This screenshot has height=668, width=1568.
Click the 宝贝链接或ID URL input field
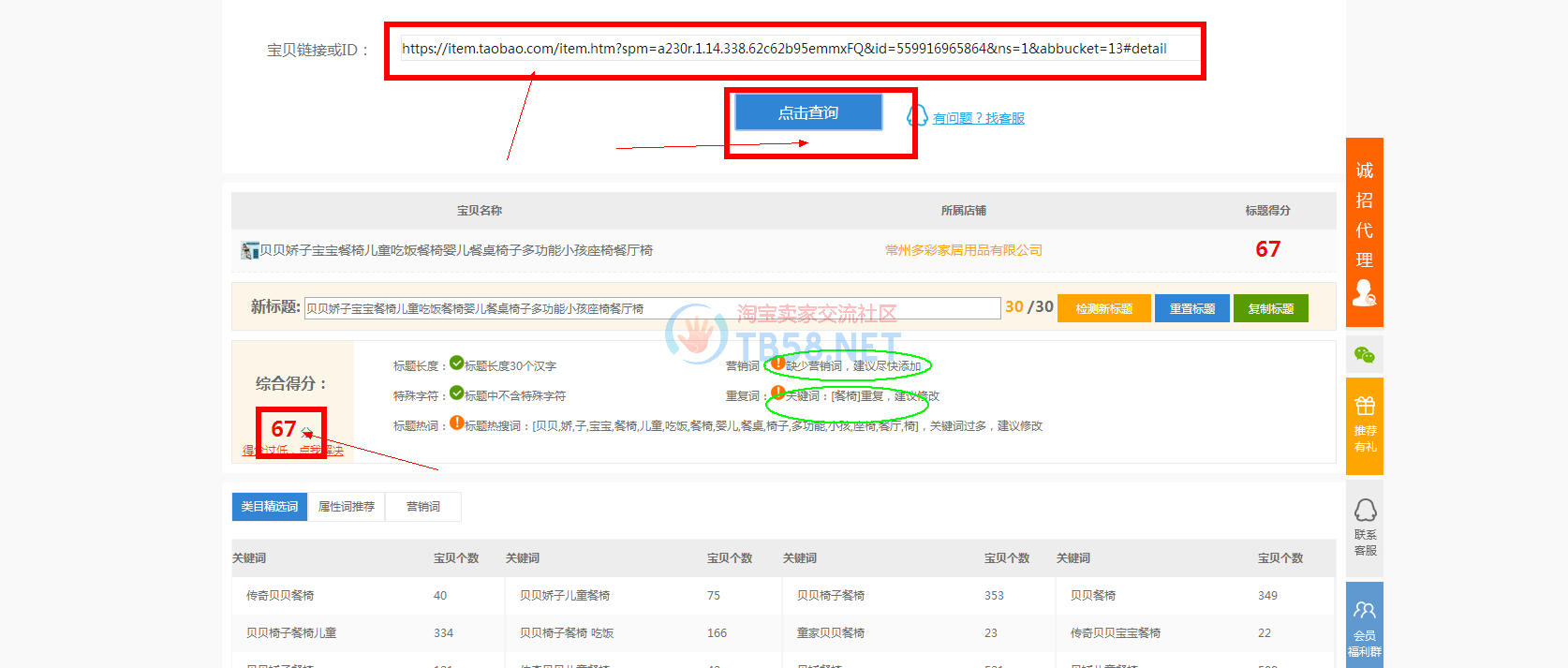tap(796, 49)
